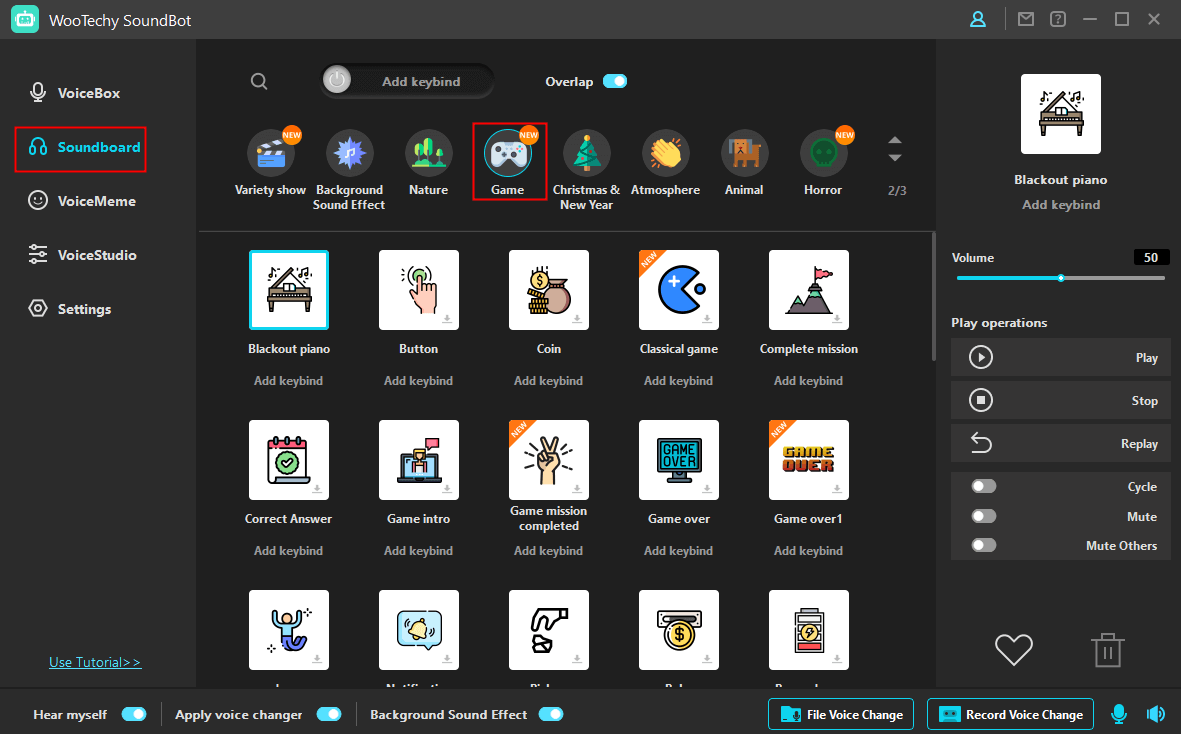The width and height of the screenshot is (1181, 734).
Task: Enable the Cycle toggle
Action: pos(984,487)
